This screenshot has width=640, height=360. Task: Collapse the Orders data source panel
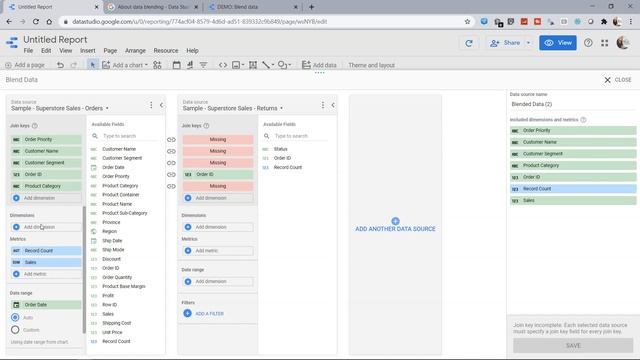click(161, 105)
